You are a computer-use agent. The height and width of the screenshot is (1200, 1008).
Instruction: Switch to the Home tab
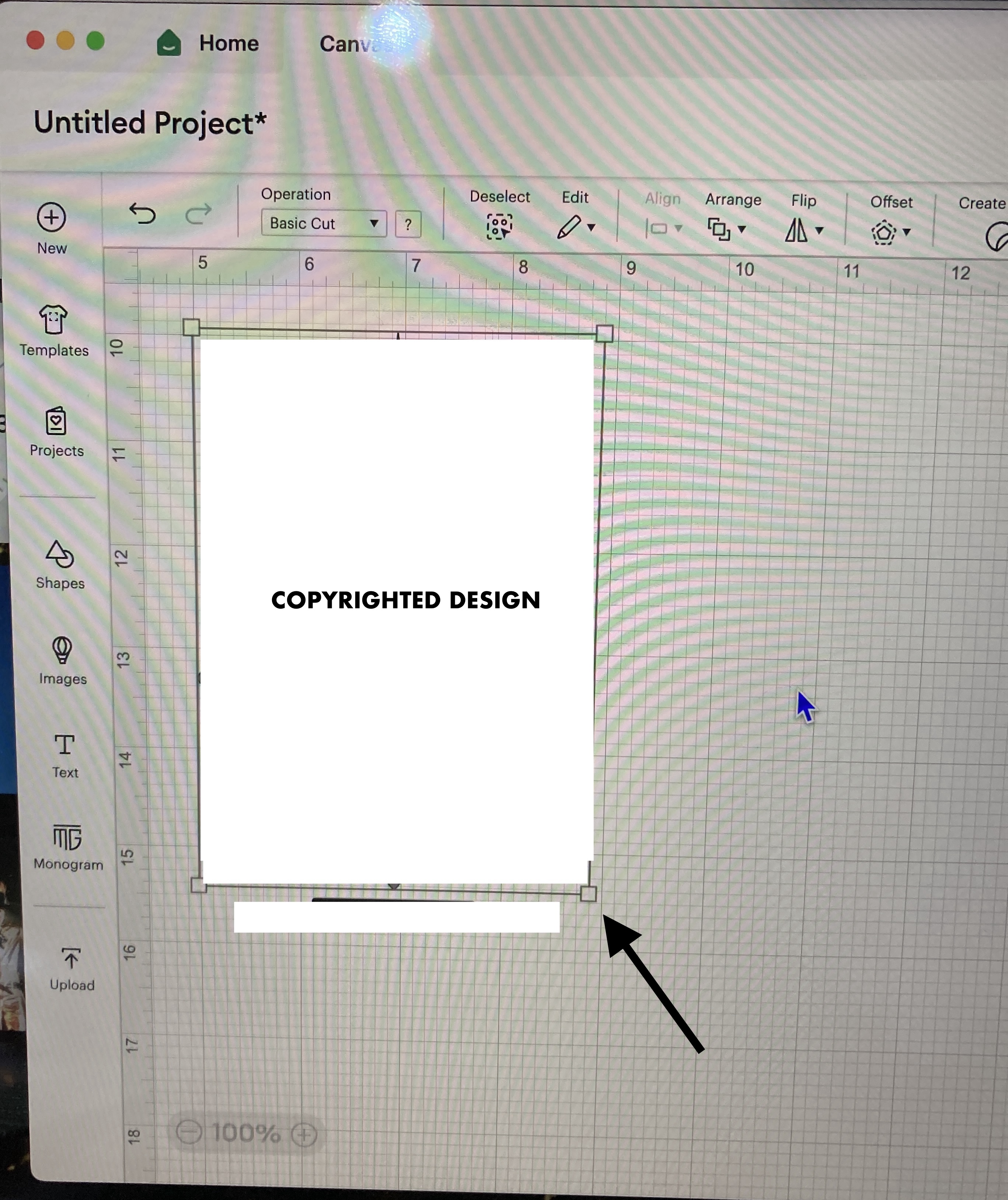tap(229, 44)
